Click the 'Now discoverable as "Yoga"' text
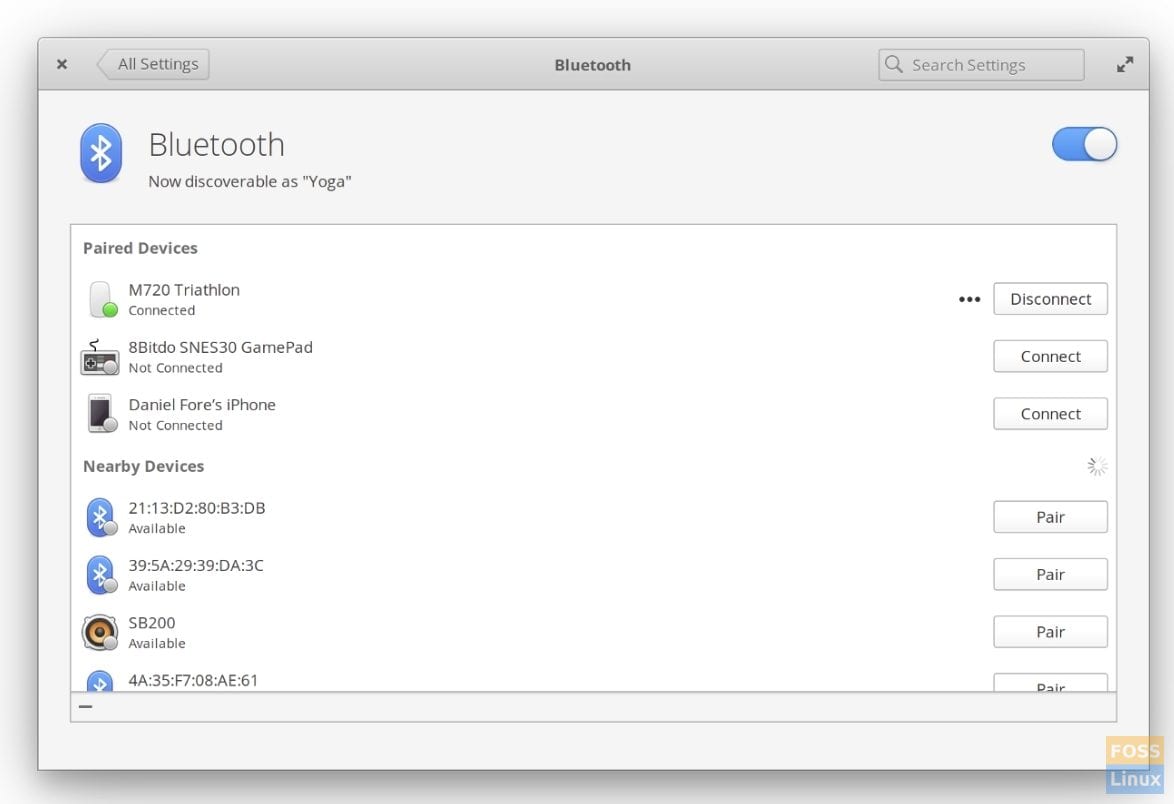Image resolution: width=1174 pixels, height=804 pixels. click(x=250, y=182)
